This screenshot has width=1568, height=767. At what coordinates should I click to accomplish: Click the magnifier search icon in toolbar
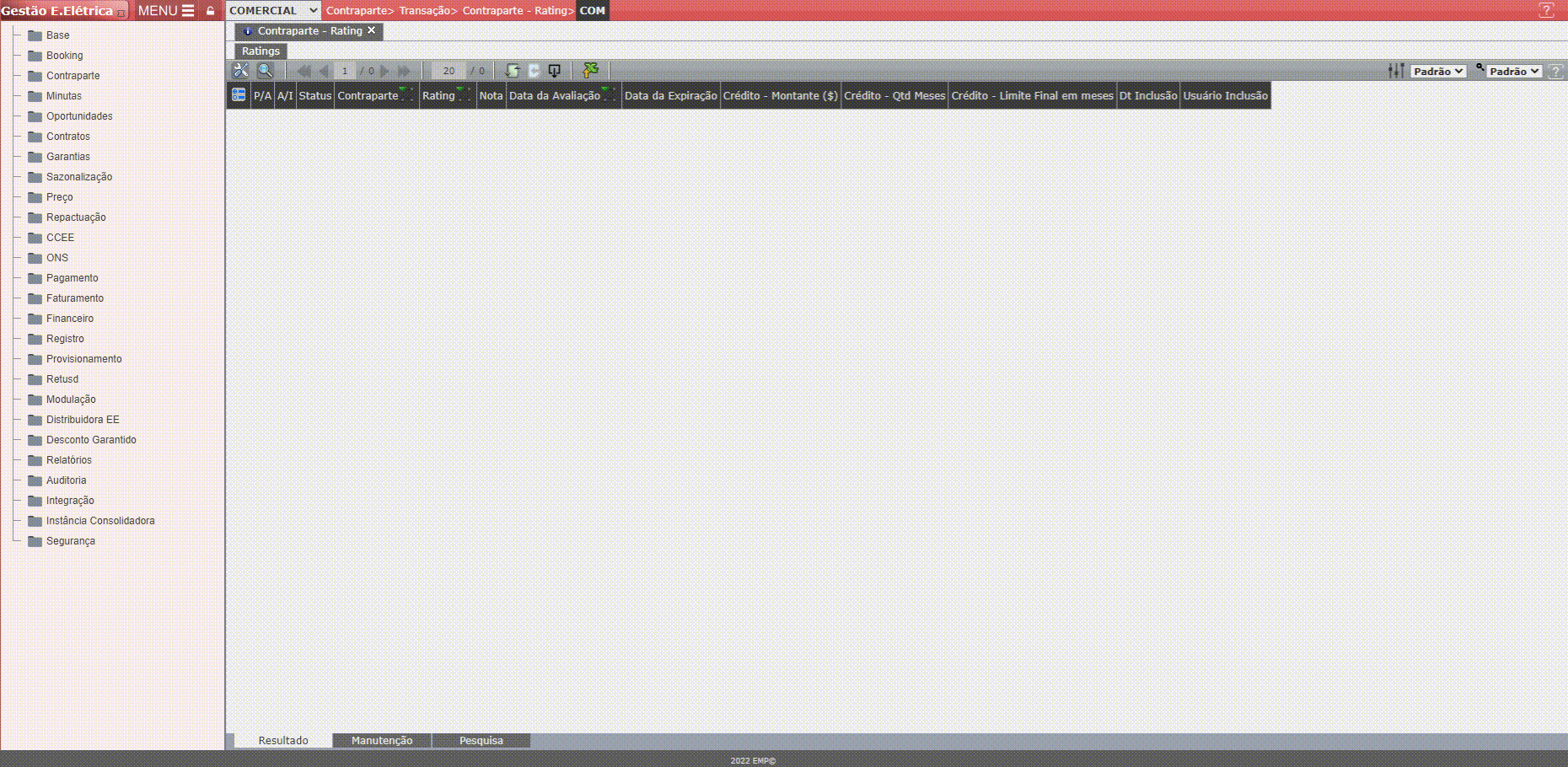click(x=265, y=71)
